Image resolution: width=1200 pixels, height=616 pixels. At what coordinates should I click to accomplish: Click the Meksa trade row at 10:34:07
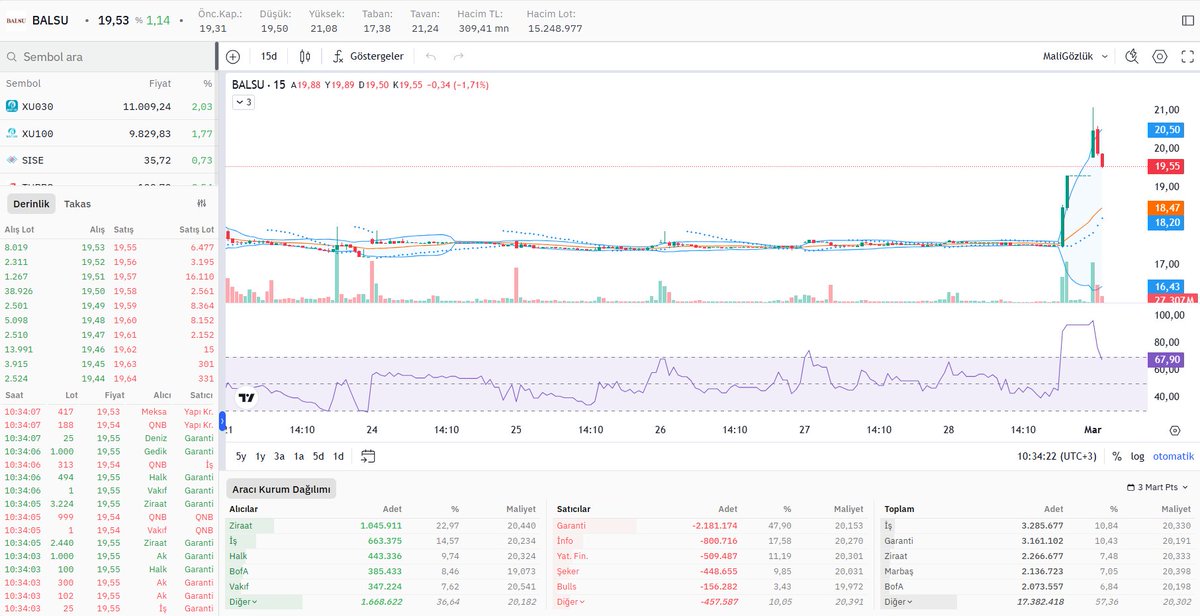pos(108,410)
